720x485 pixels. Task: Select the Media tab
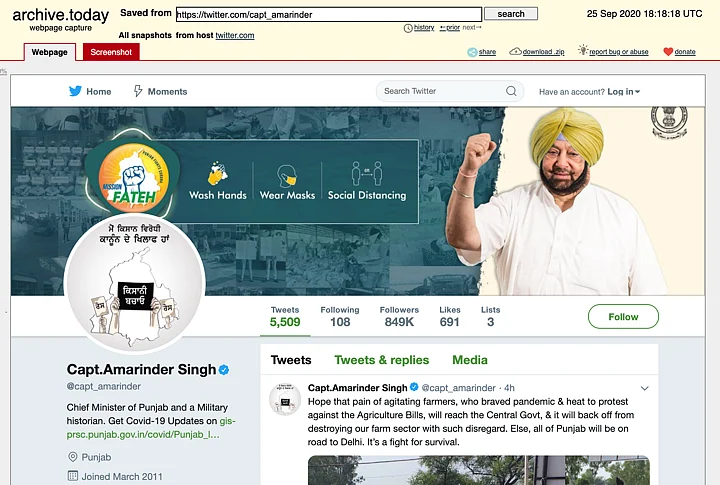coord(470,360)
